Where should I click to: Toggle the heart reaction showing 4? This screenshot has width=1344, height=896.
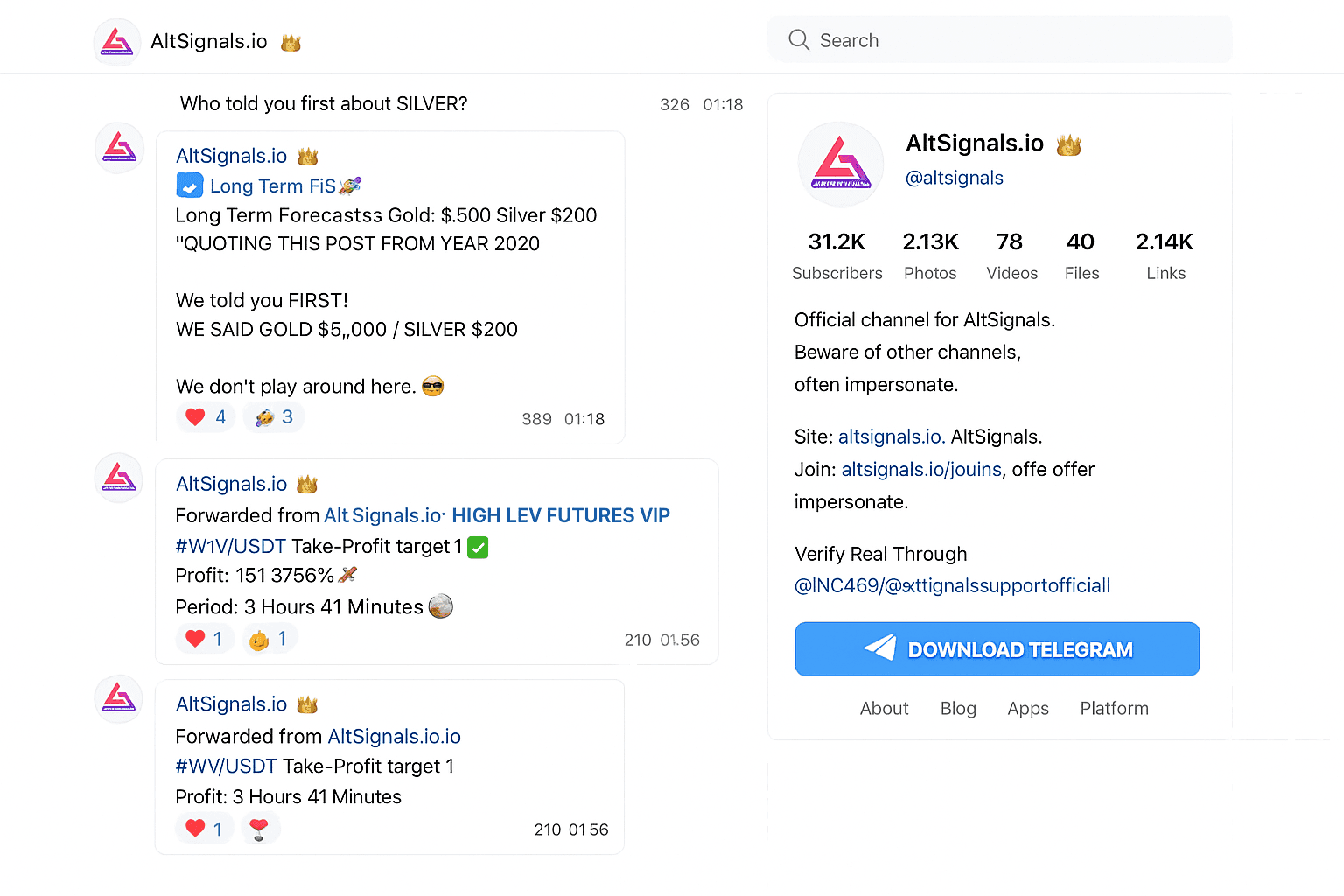[206, 417]
